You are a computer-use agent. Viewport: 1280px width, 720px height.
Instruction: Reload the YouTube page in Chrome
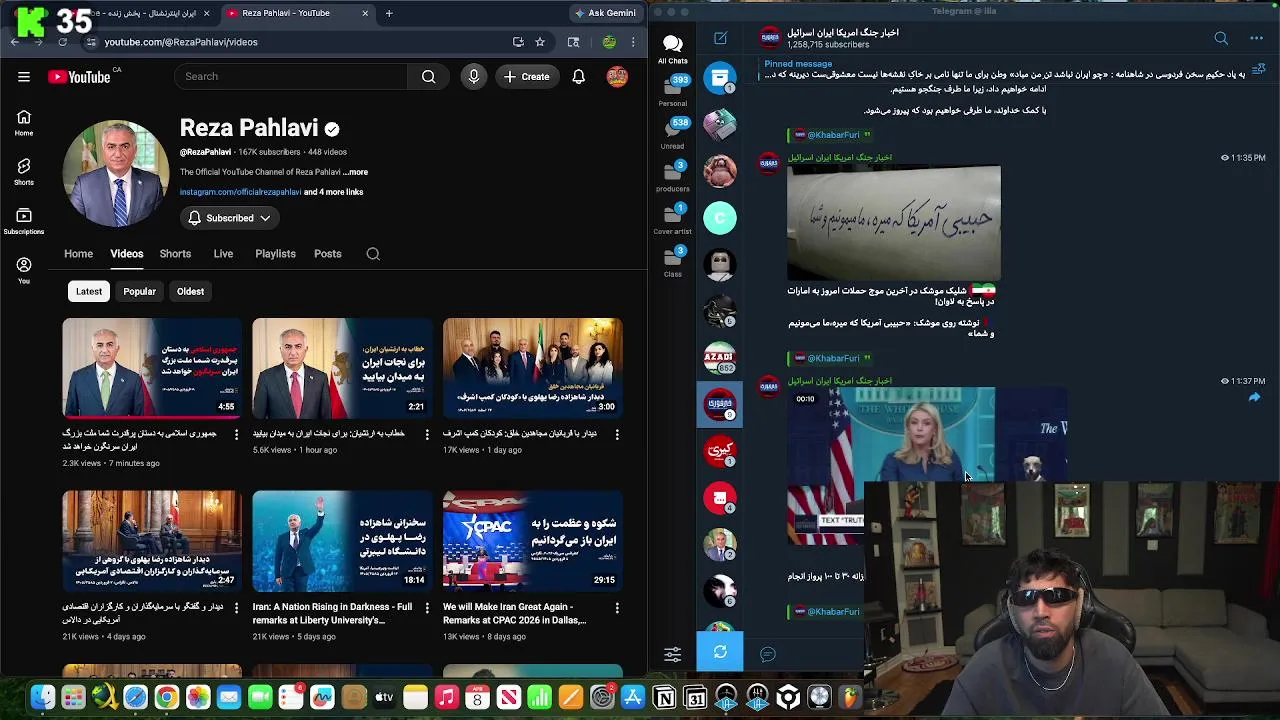62,42
